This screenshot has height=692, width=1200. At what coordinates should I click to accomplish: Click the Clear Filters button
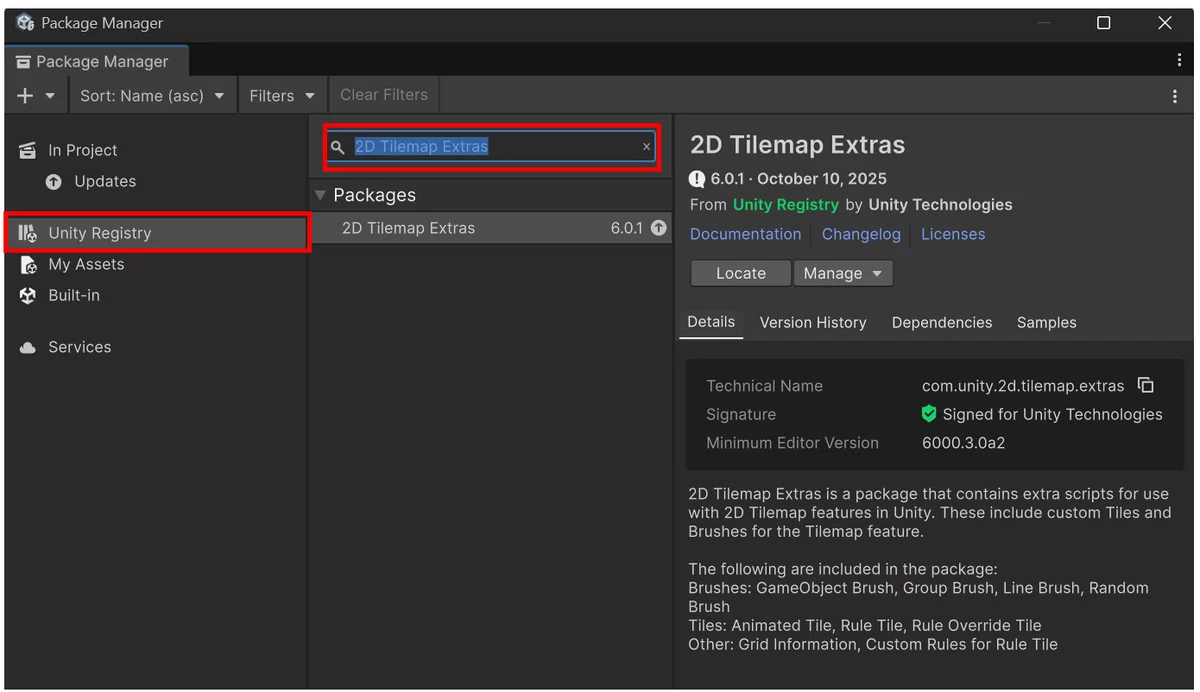384,95
